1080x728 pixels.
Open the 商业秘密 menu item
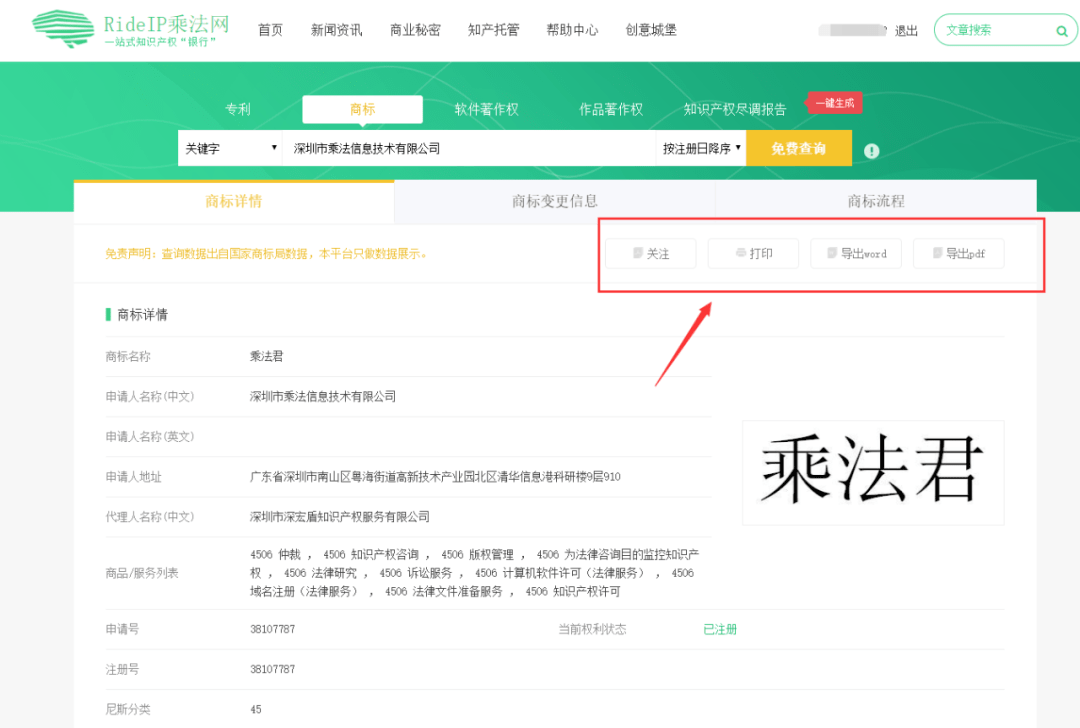click(x=415, y=30)
